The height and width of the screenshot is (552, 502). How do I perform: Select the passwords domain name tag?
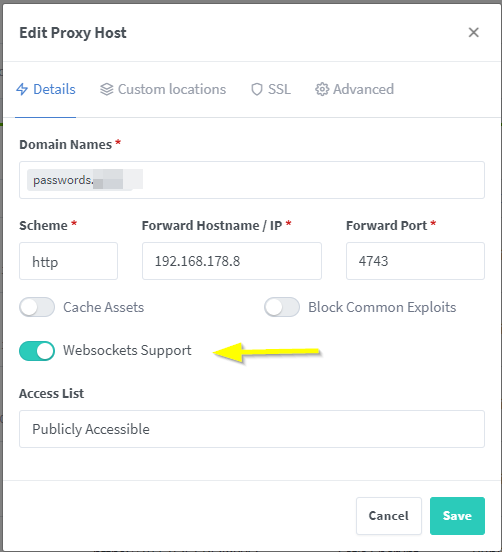[x=85, y=180]
